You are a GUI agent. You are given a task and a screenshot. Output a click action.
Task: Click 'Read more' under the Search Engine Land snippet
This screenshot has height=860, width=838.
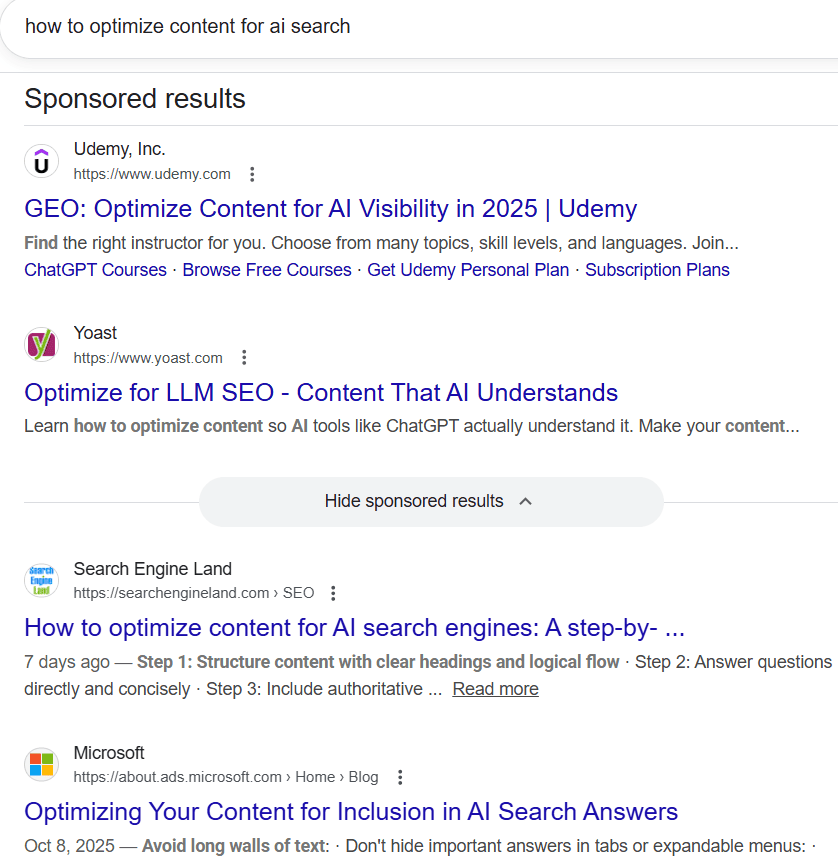click(495, 688)
